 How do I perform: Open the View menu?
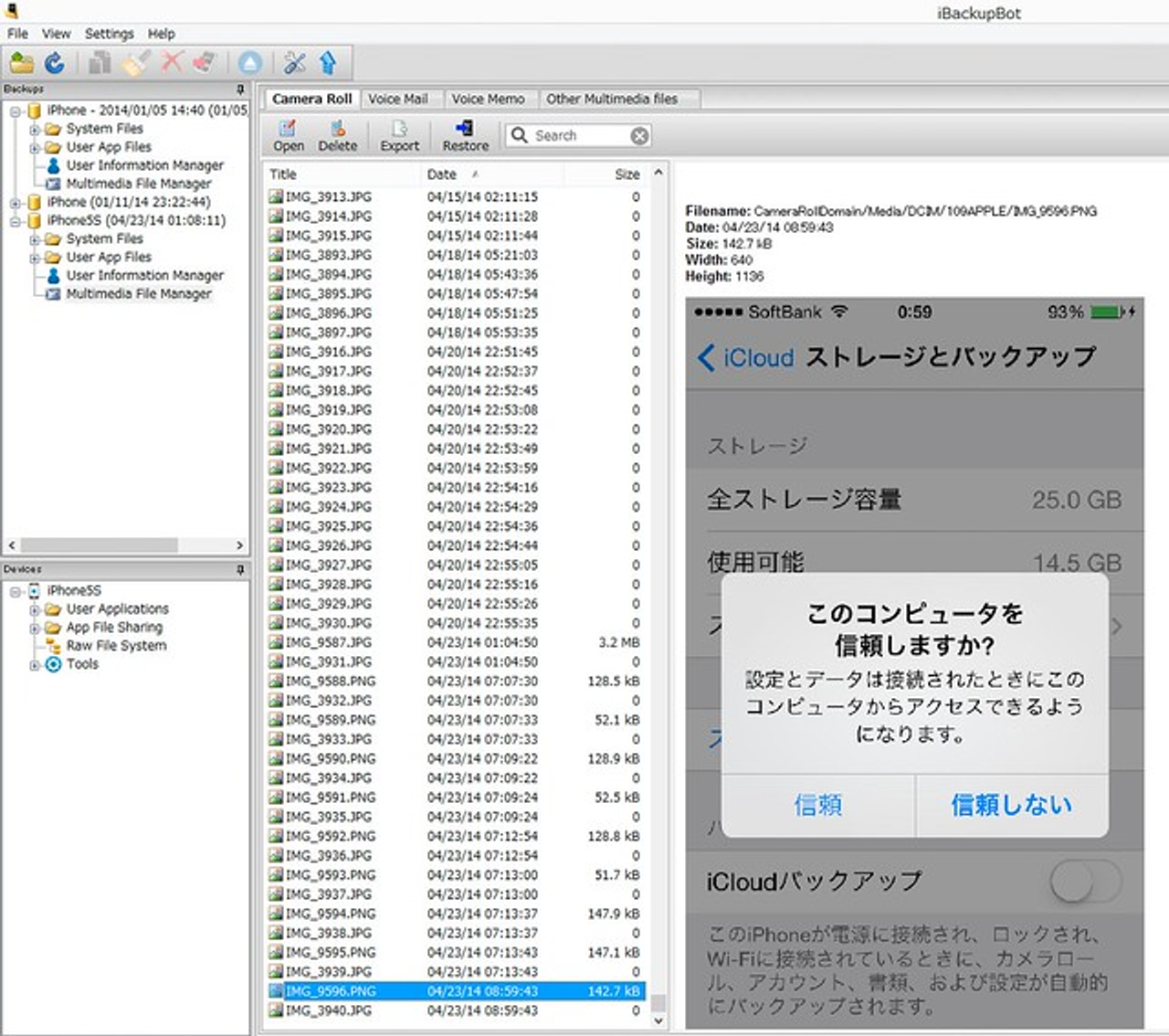pos(56,33)
